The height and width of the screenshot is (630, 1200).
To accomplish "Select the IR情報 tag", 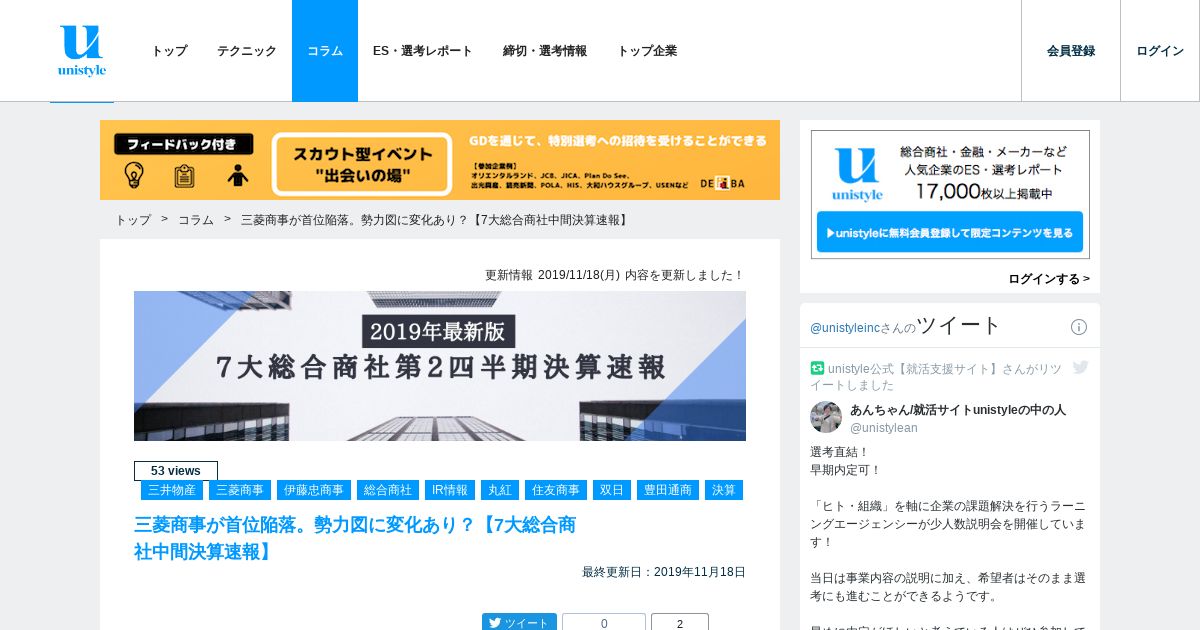I will (x=450, y=490).
